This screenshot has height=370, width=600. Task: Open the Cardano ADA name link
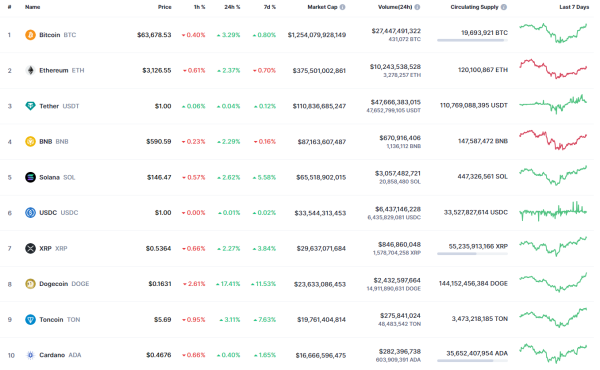click(x=60, y=355)
